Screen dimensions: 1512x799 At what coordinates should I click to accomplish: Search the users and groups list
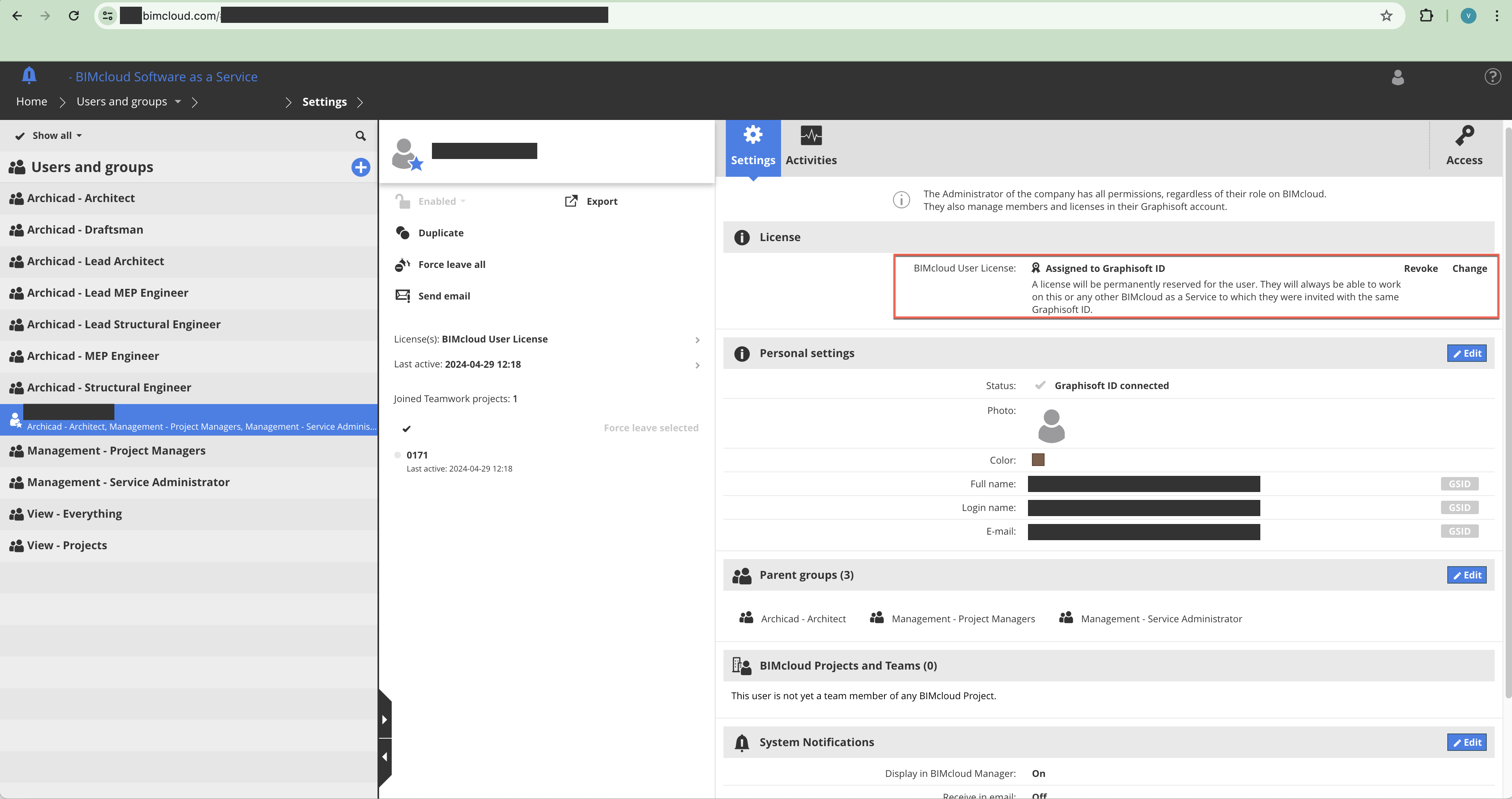(x=361, y=136)
